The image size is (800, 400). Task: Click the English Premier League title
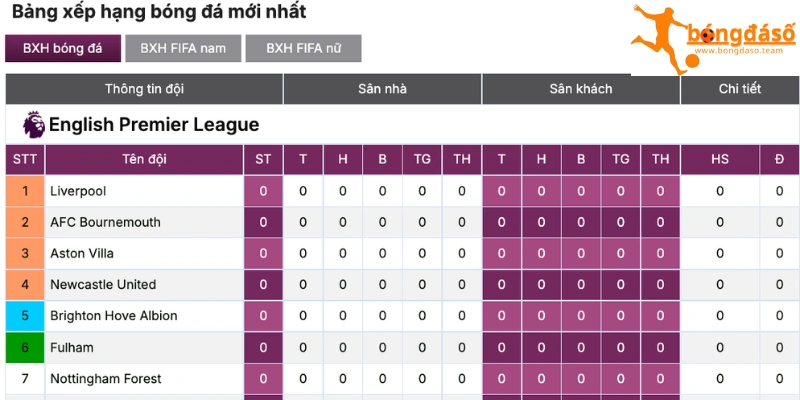pyautogui.click(x=154, y=125)
